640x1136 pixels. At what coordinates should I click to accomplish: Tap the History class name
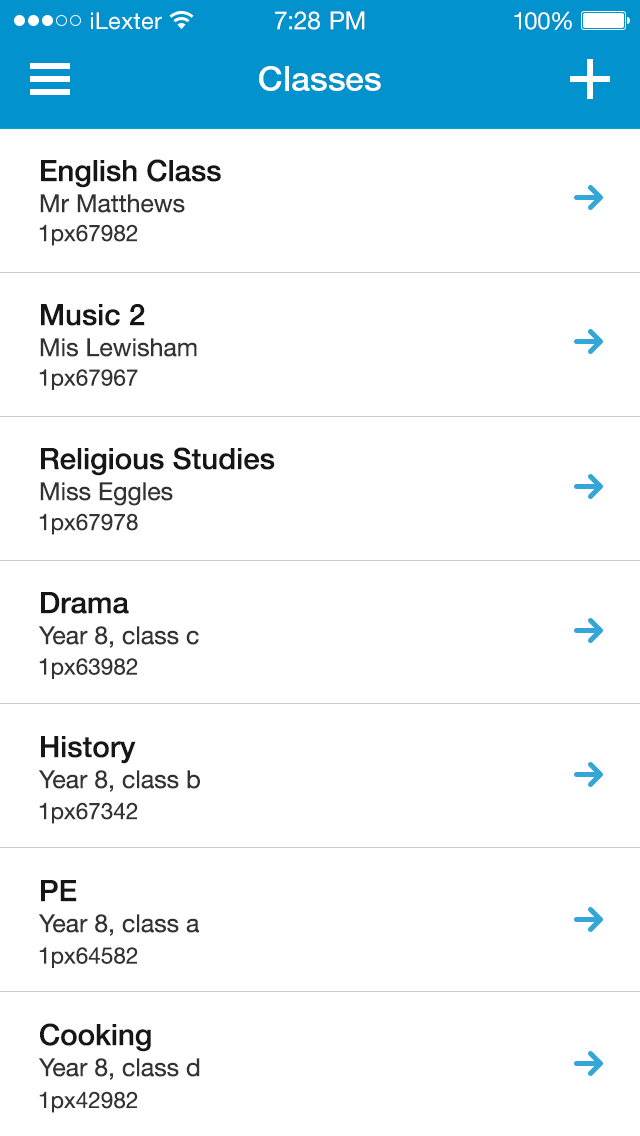[x=87, y=748]
